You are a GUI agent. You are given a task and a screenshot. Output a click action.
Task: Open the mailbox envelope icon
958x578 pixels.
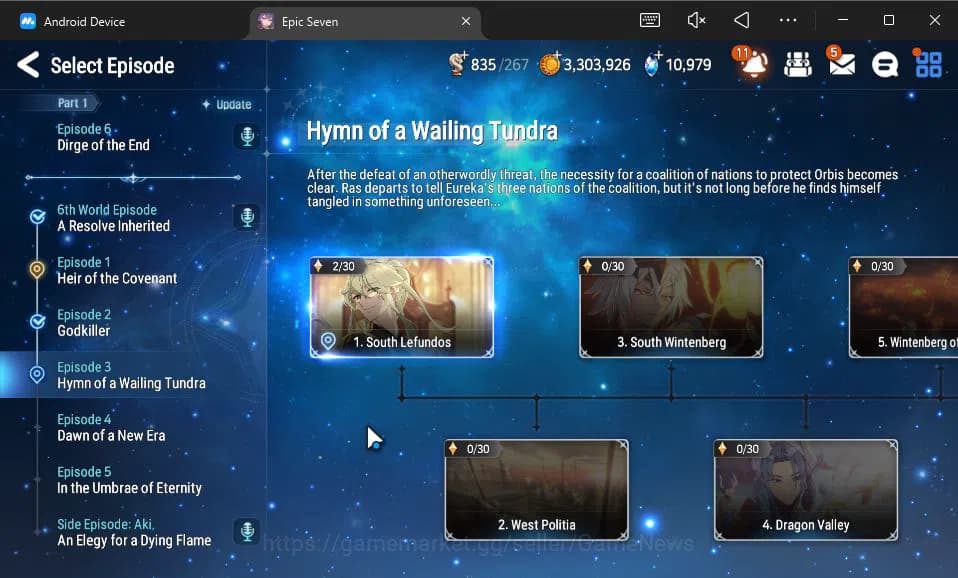click(x=842, y=65)
